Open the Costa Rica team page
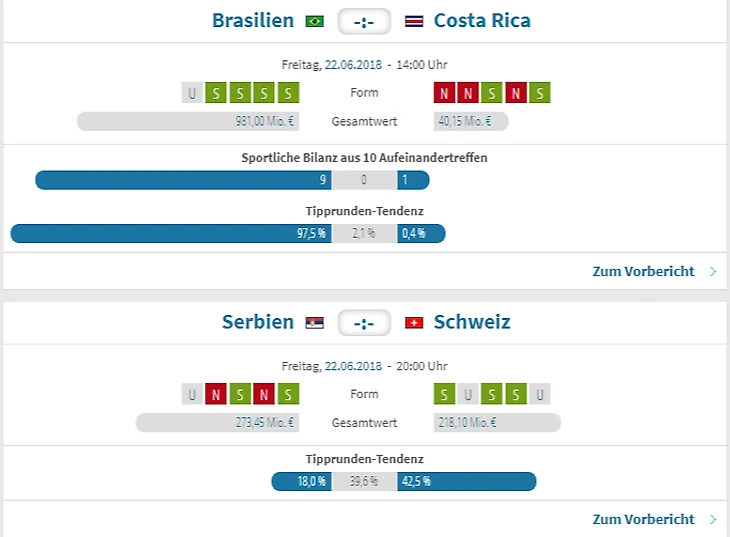Screen dimensions: 730x537 [482, 21]
